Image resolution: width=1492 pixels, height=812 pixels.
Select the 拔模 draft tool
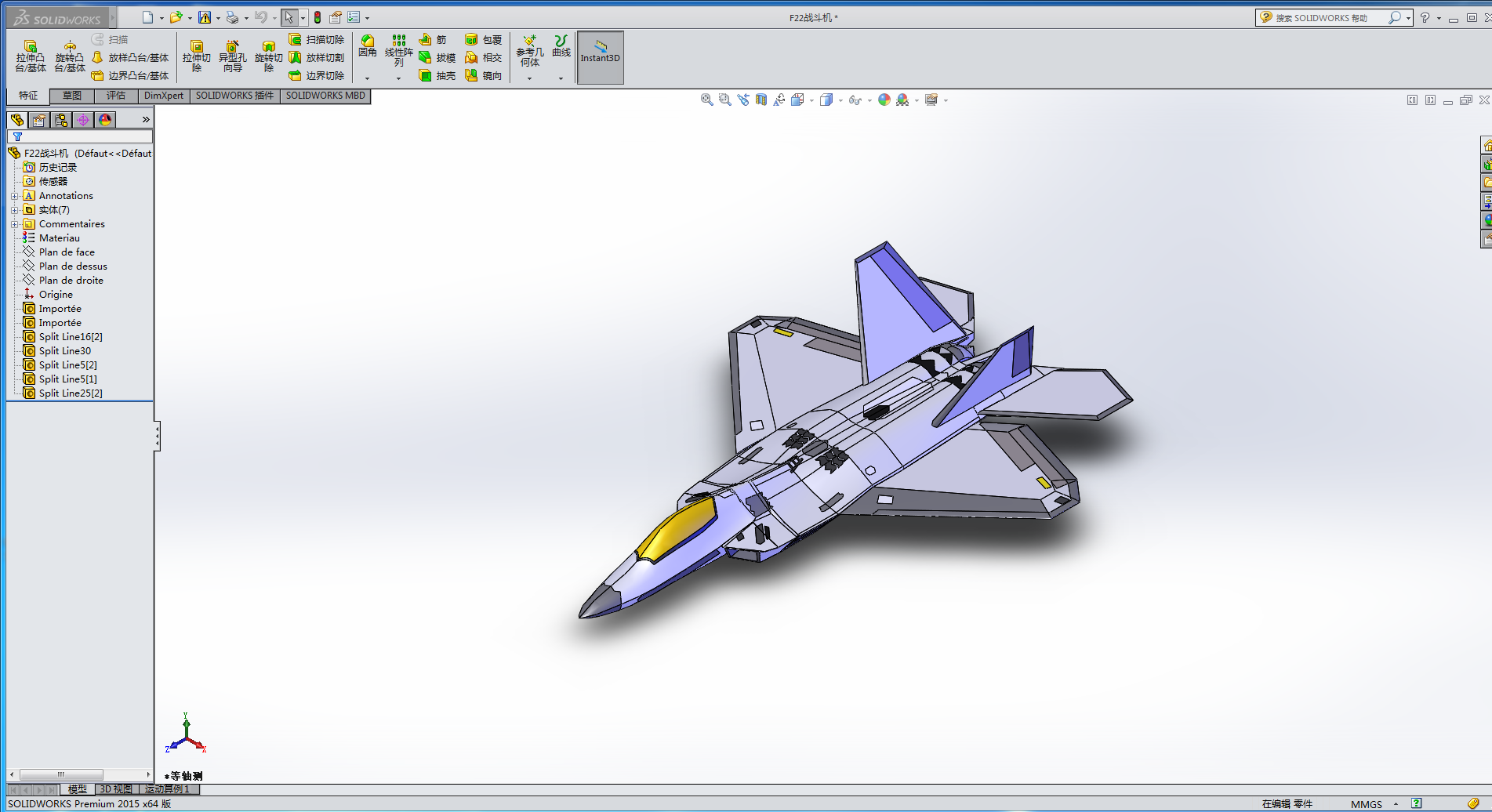437,57
